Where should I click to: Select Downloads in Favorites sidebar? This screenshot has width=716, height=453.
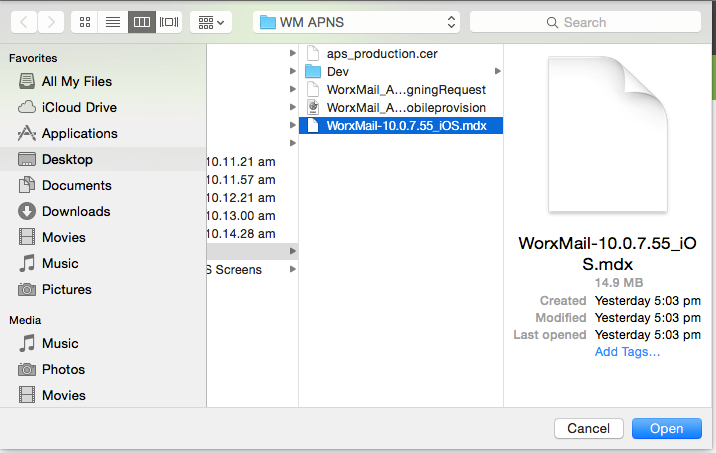pos(76,211)
